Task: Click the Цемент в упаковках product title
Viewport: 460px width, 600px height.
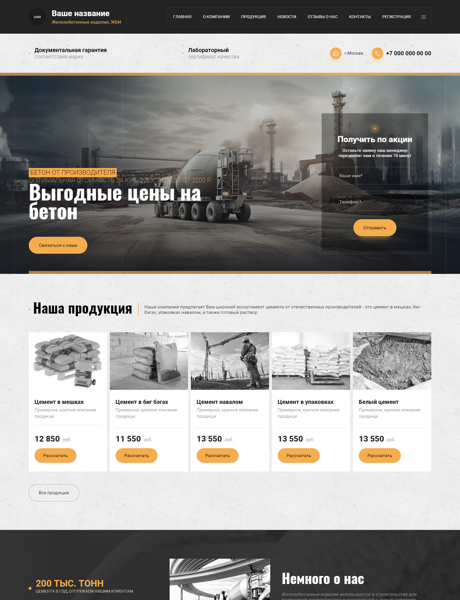Action: click(x=305, y=402)
